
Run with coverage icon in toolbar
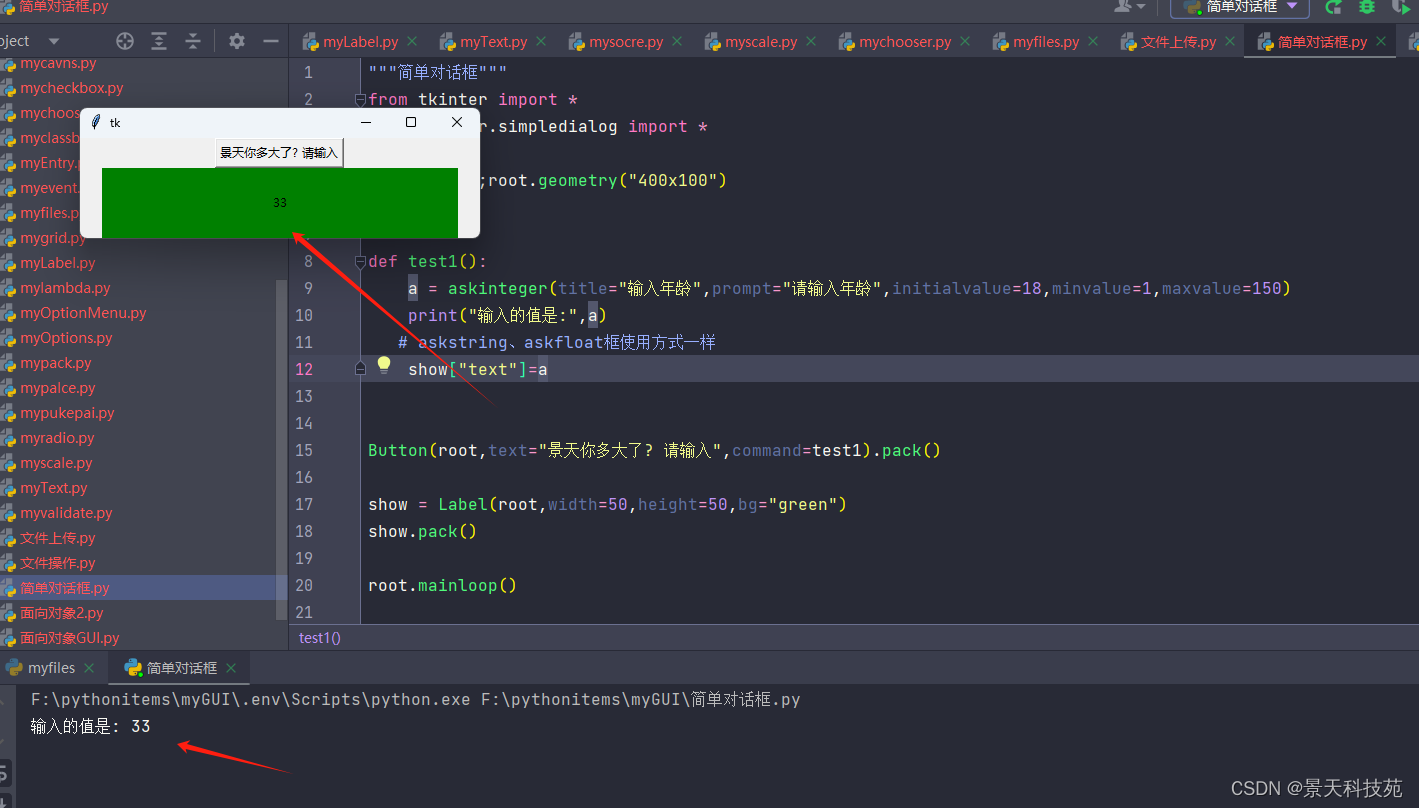click(1401, 6)
